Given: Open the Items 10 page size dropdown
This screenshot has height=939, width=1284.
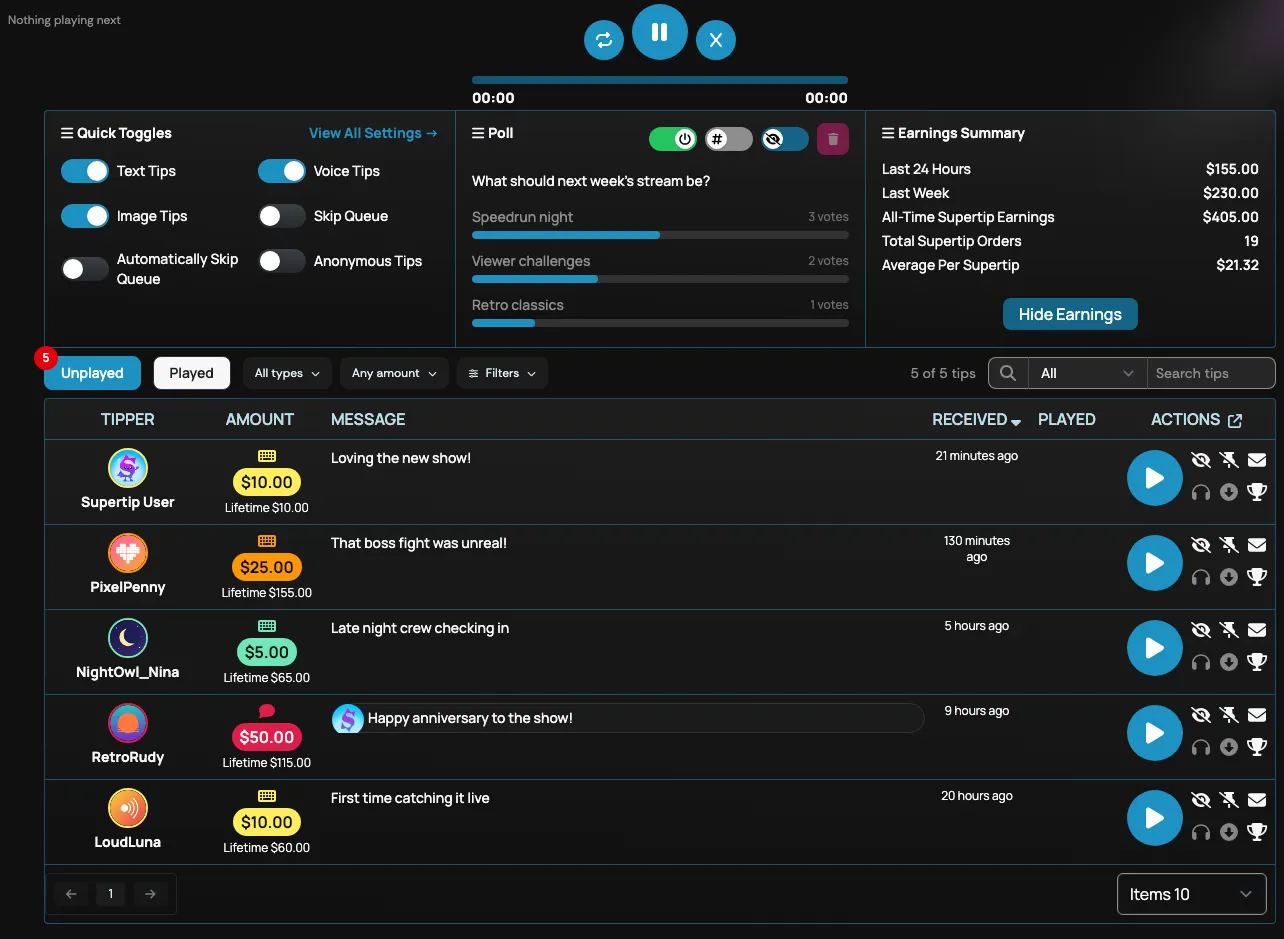Looking at the screenshot, I should (x=1192, y=894).
